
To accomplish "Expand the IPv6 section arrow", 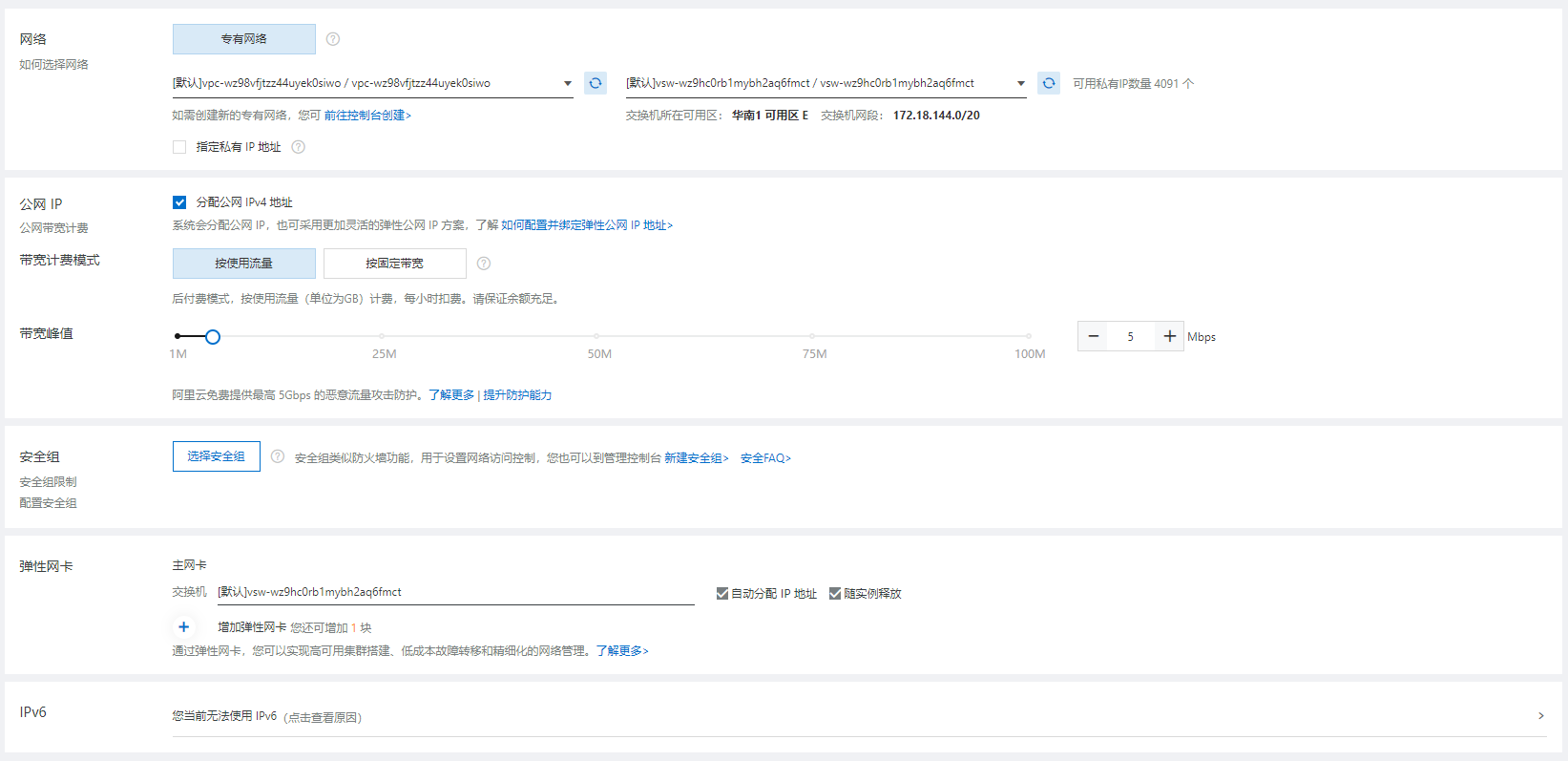I will coord(1540,716).
